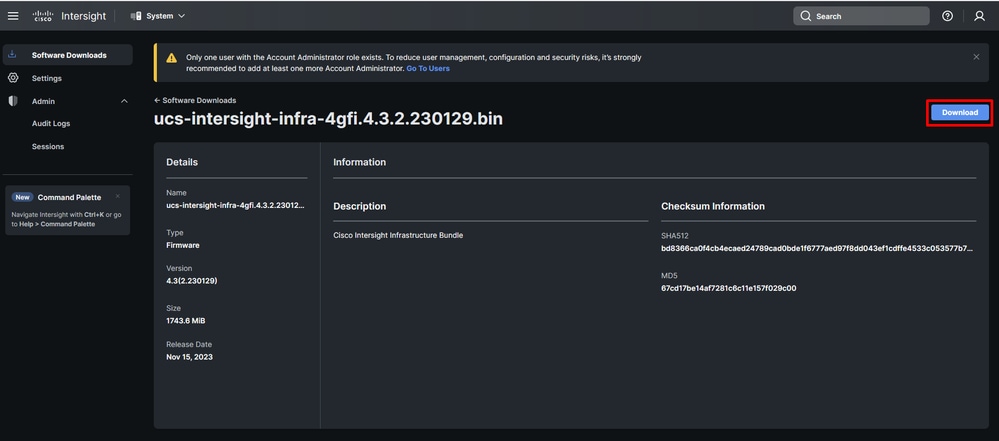Viewport: 999px width, 441px height.
Task: Dismiss the Command Palette tip card
Action: click(x=117, y=196)
